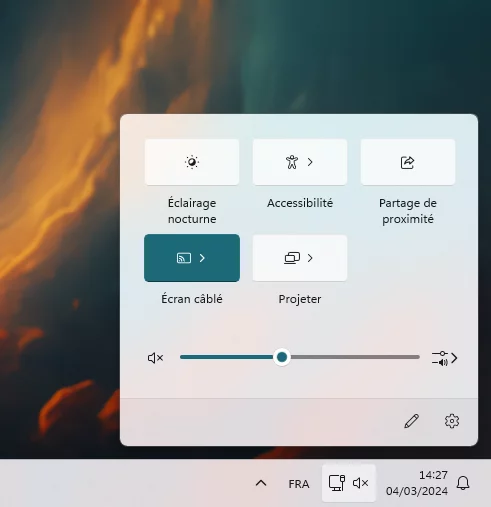Click muted speaker icon in taskbar
Screen dimensions: 491x507
pyautogui.click(x=361, y=483)
